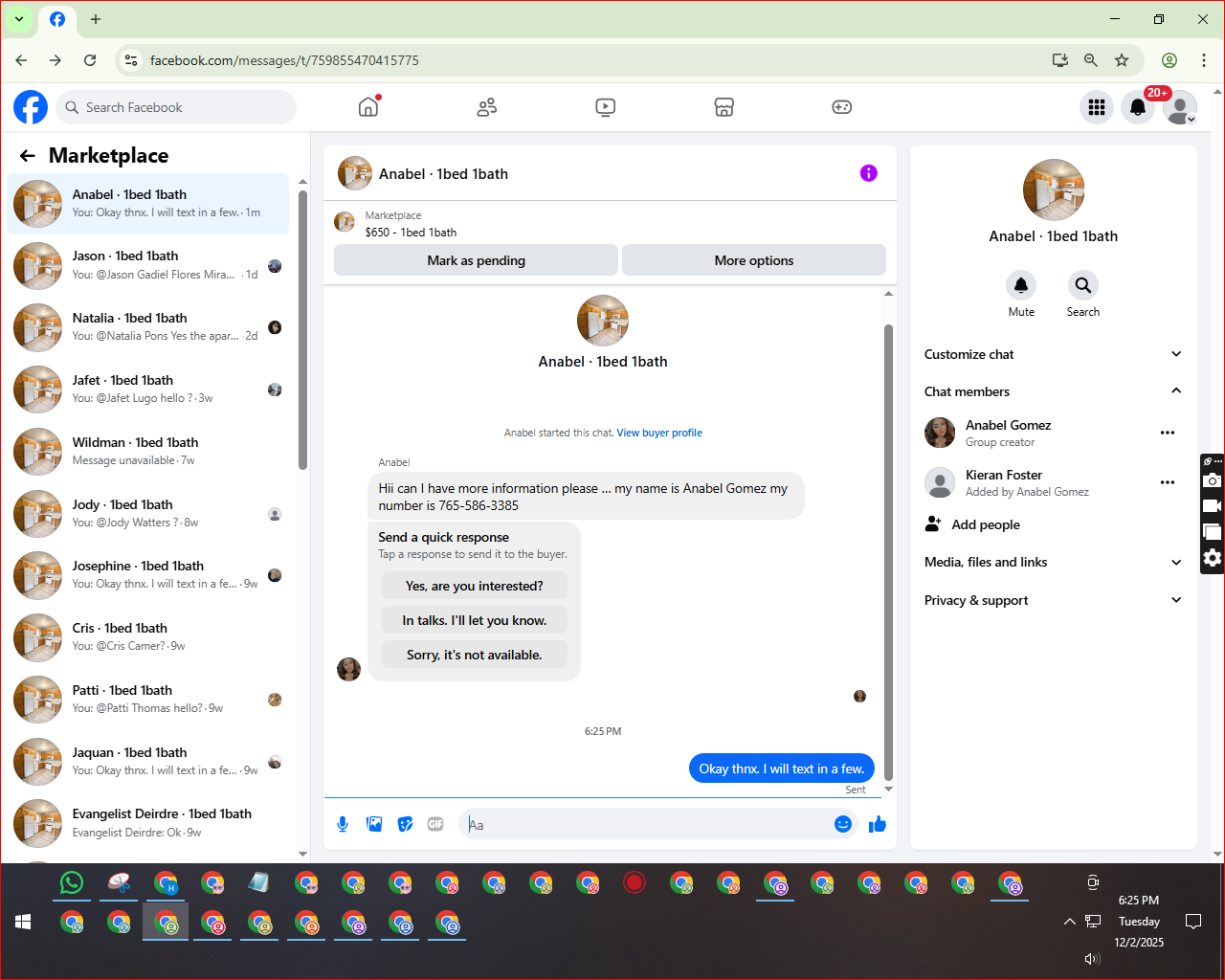Open Jaquan · 1bed 1bath conversation
The height and width of the screenshot is (980, 1225).
pos(148,762)
